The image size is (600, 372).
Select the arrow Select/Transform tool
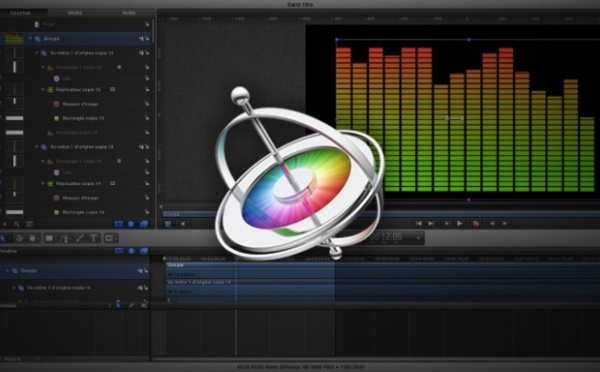2,238
